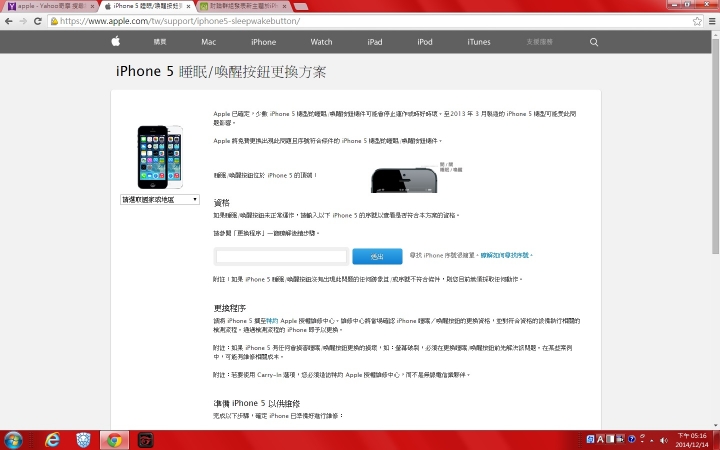
Task: Click the SSL padlock icon in address bar
Action: click(x=54, y=21)
